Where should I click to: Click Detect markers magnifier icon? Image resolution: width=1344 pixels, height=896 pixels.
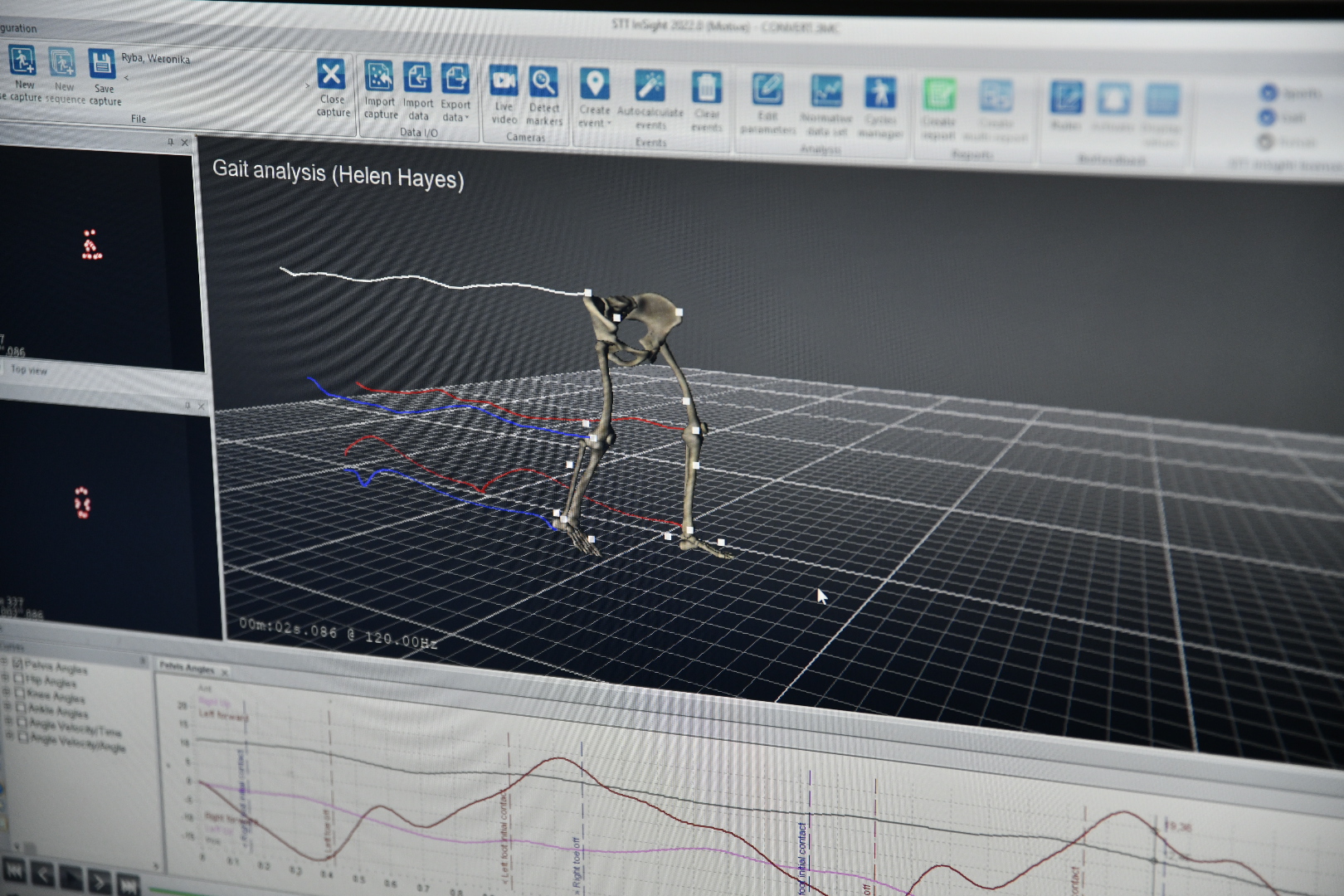coord(543,83)
